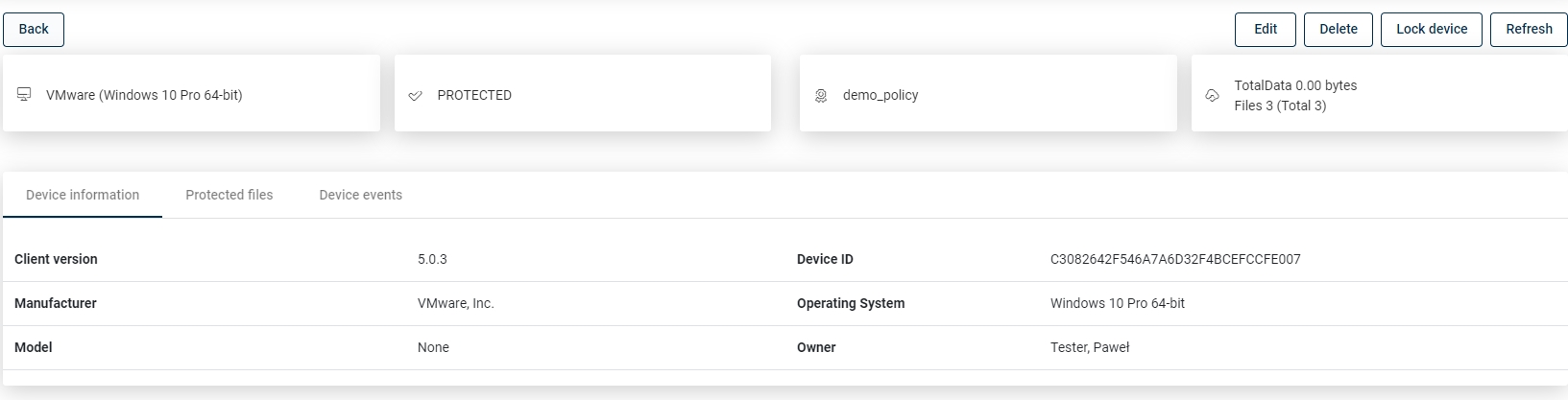
Task: Click the demo_policy text
Action: click(880, 95)
